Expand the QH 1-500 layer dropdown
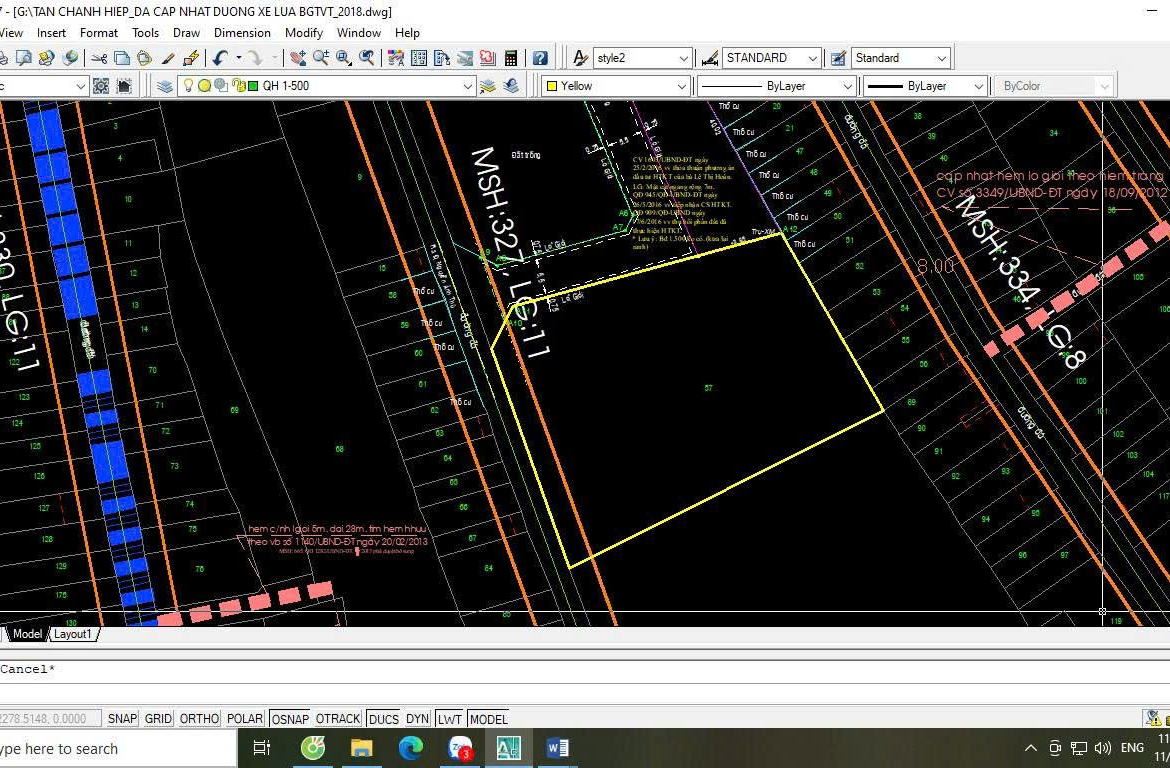This screenshot has height=768, width=1170. point(467,86)
